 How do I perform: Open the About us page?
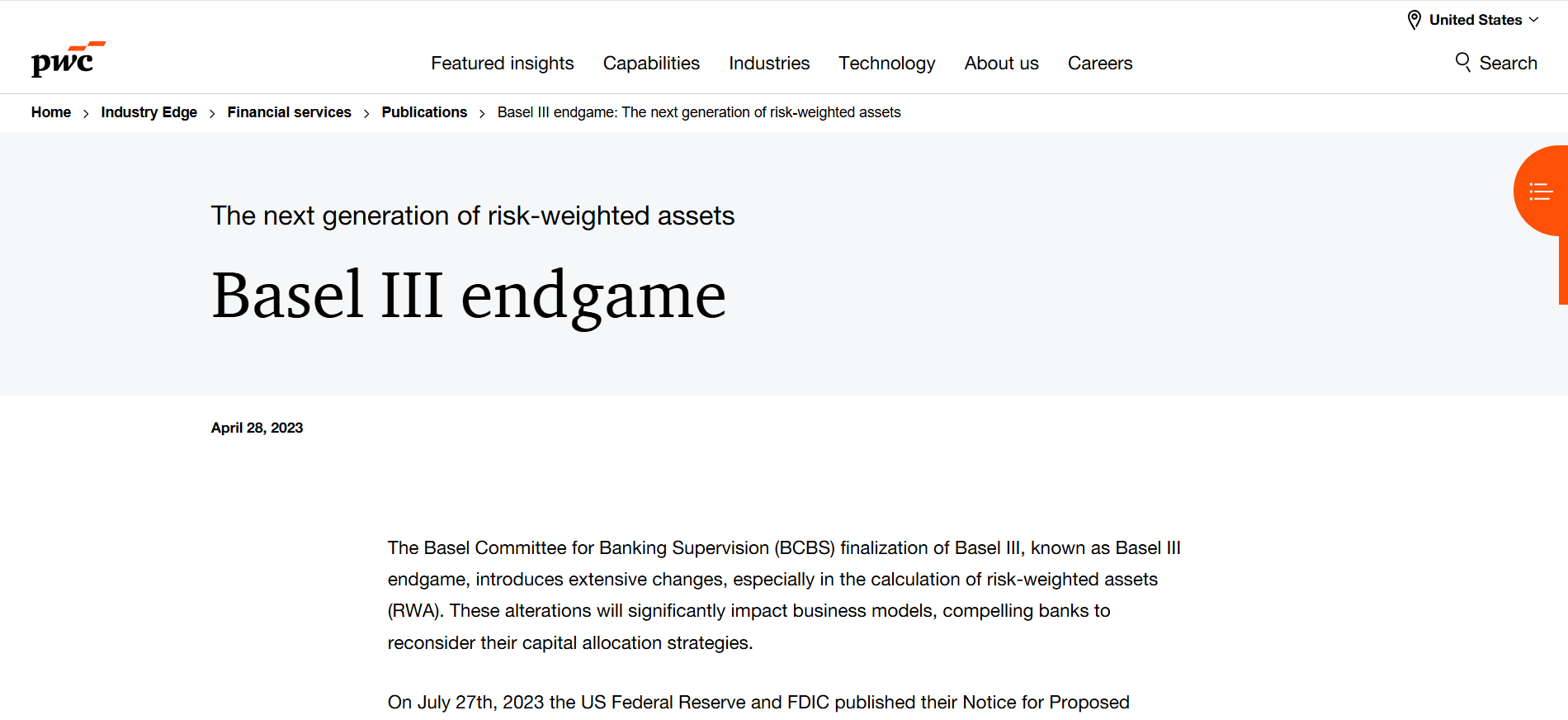point(1001,63)
